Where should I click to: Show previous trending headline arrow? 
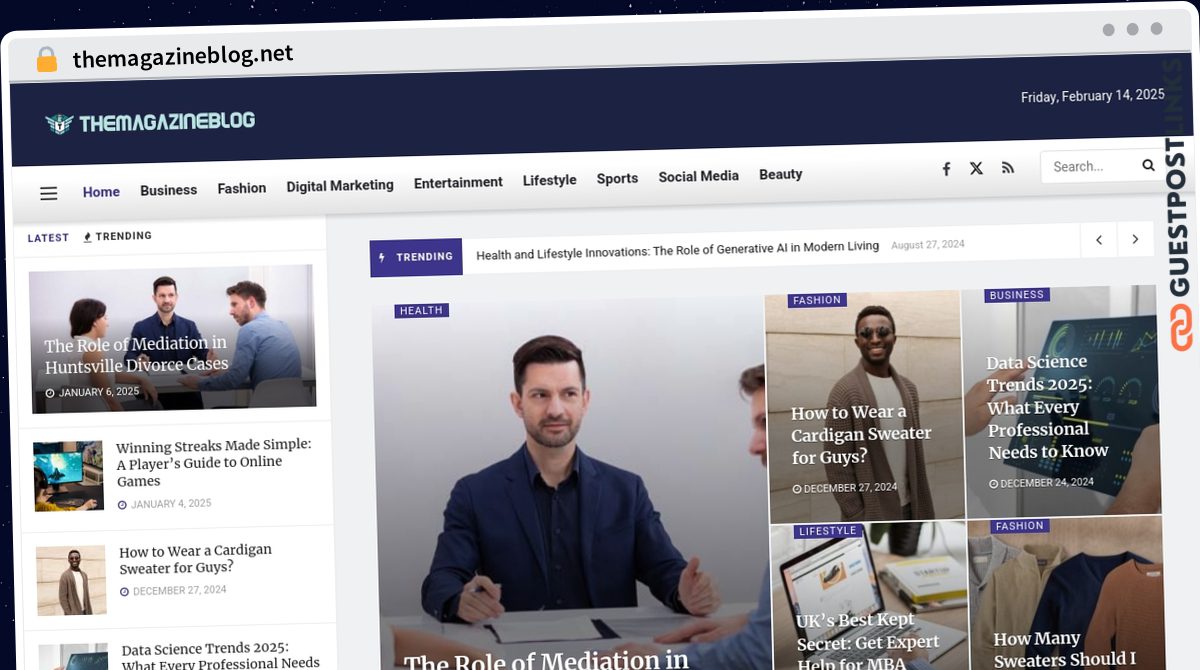pos(1099,240)
